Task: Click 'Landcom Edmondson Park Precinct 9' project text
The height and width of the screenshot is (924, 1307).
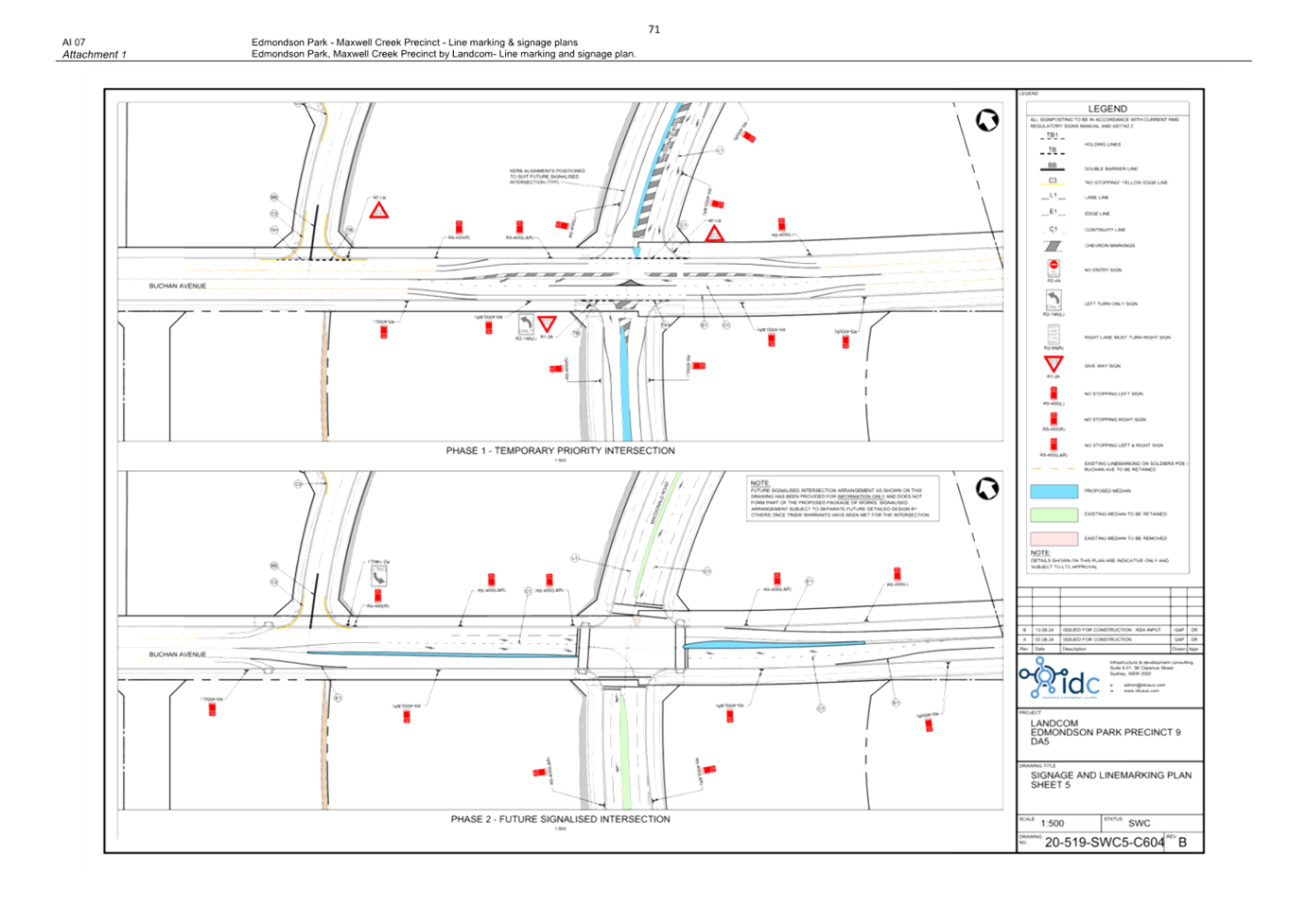Action: tap(1105, 732)
